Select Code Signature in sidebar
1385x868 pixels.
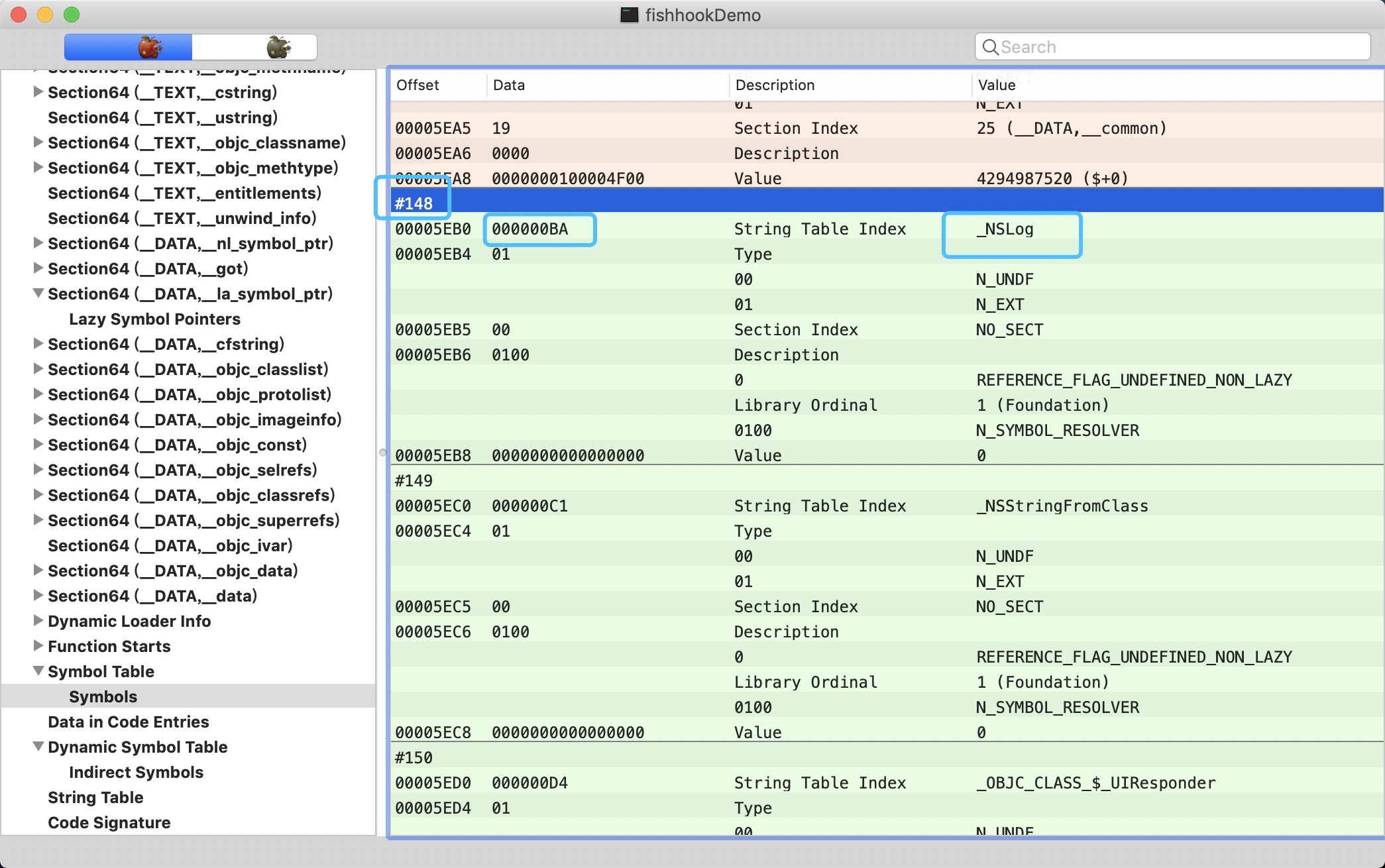pyautogui.click(x=109, y=822)
